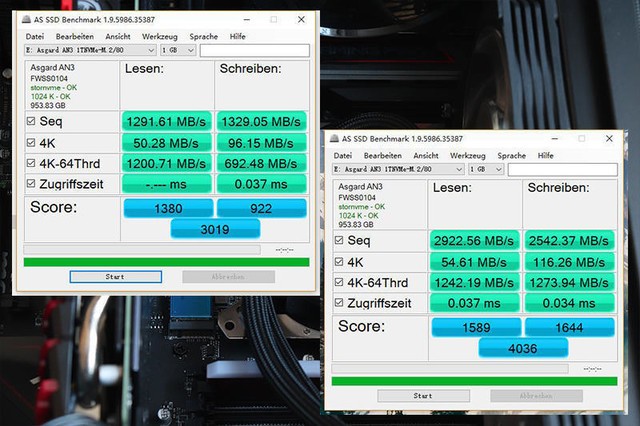640x426 pixels.
Task: Click the green progress bar in the right window
Action: point(474,381)
